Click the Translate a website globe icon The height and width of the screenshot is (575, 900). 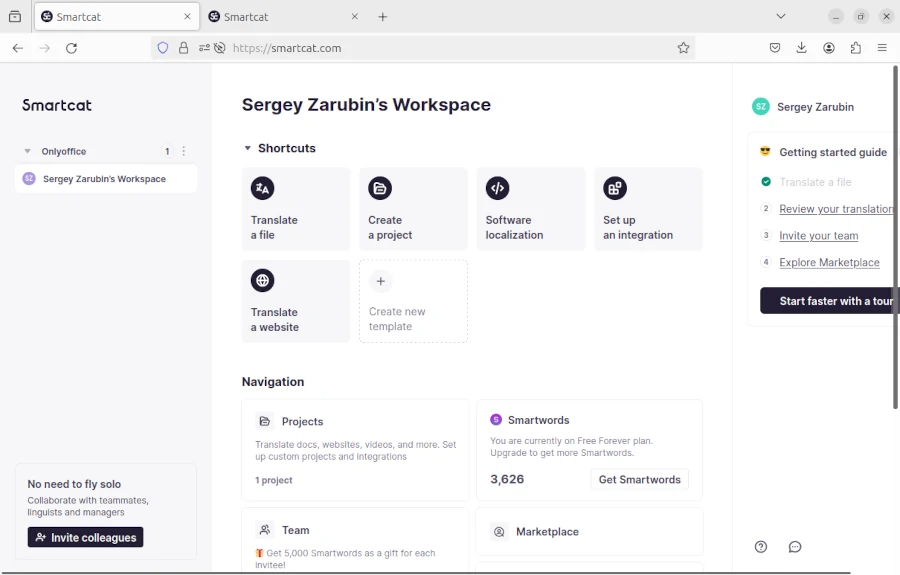[x=262, y=281]
